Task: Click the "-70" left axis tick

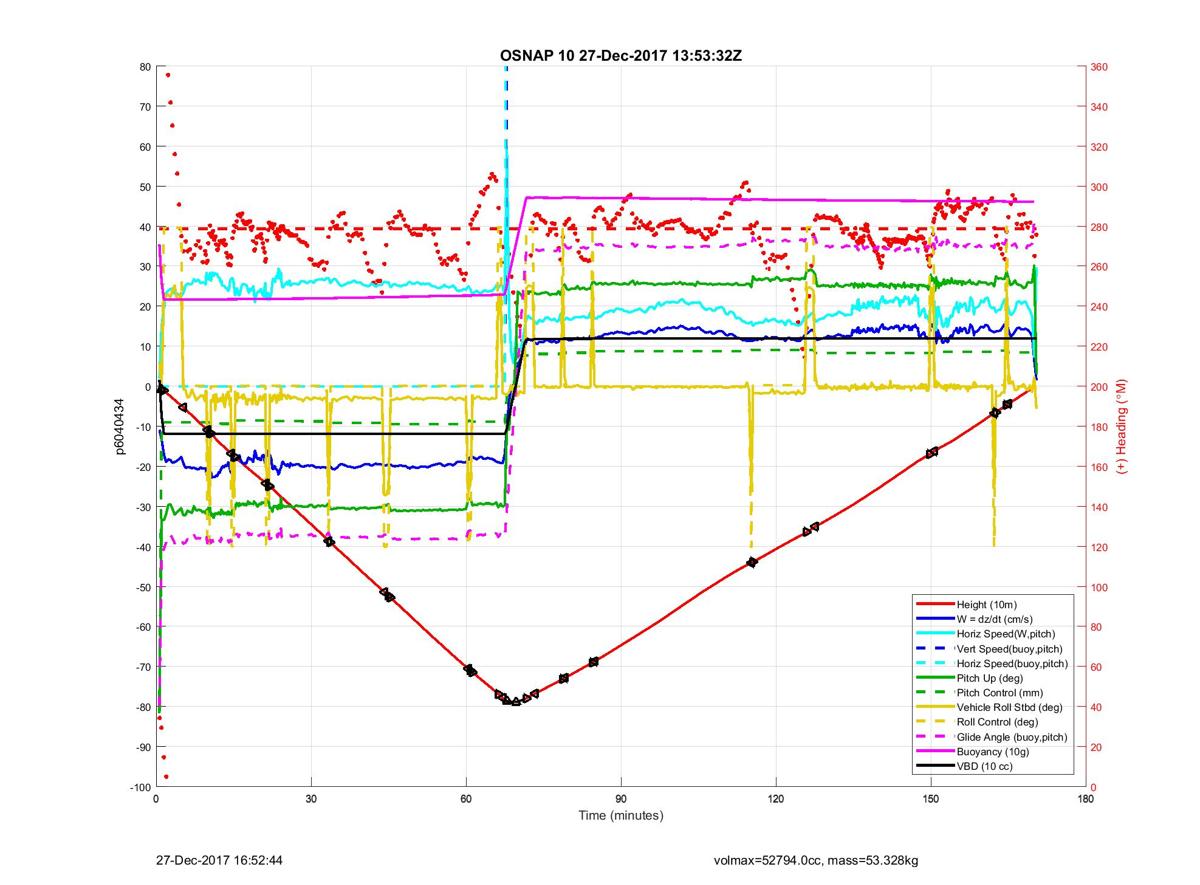Action: tap(143, 667)
